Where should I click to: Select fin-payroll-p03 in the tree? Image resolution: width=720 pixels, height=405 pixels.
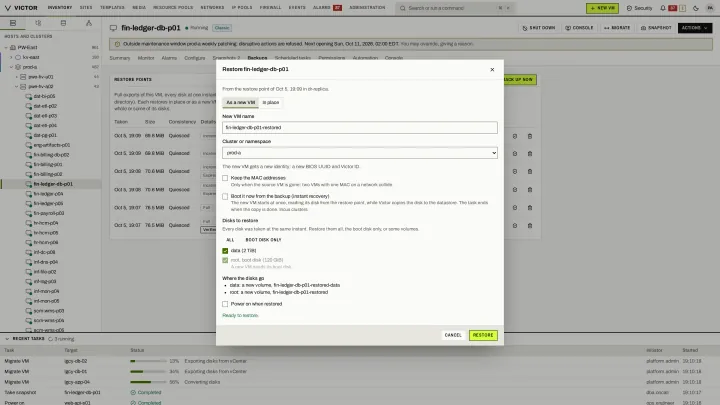pos(49,214)
